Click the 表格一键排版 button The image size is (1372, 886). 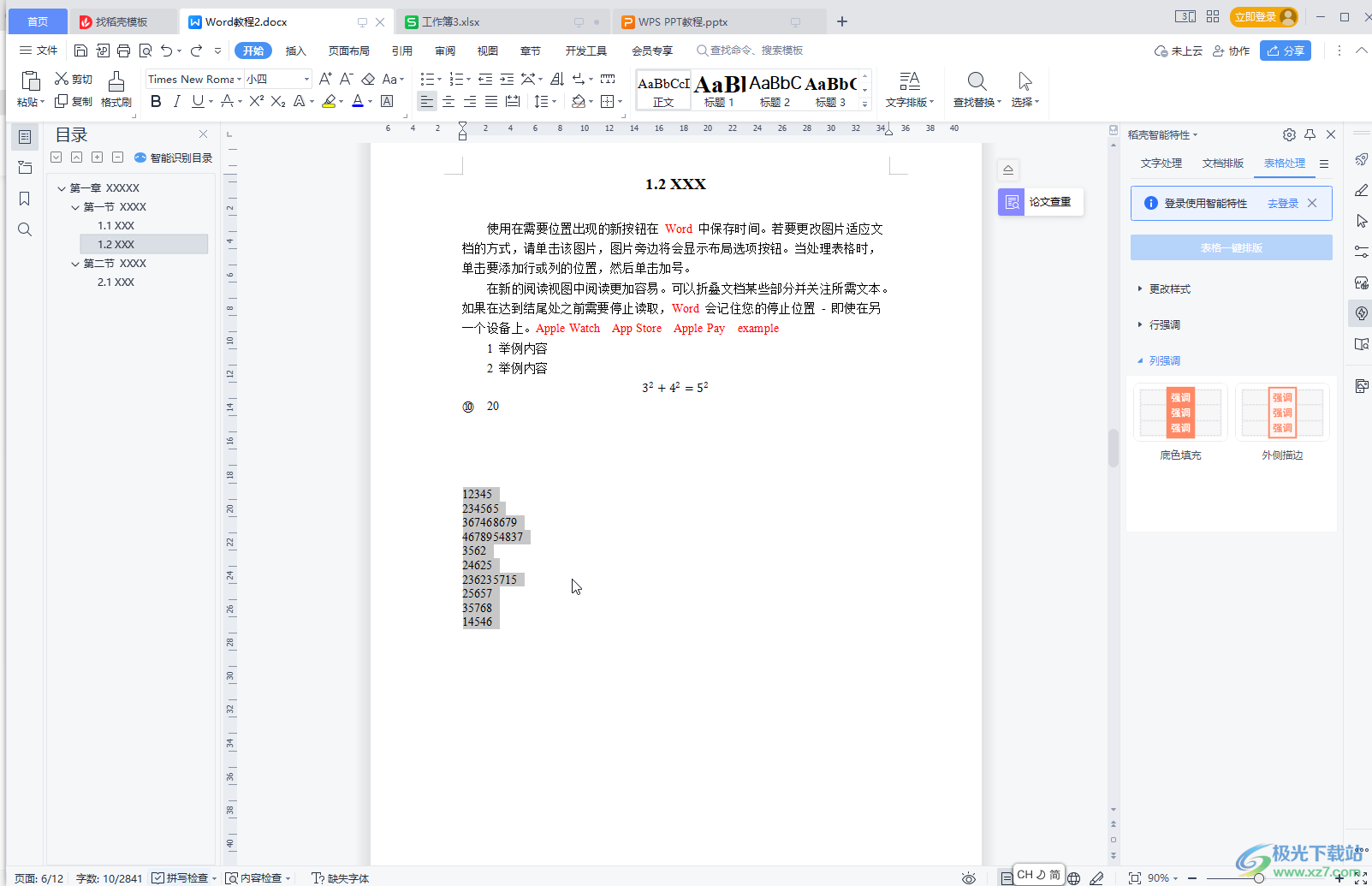(1232, 247)
